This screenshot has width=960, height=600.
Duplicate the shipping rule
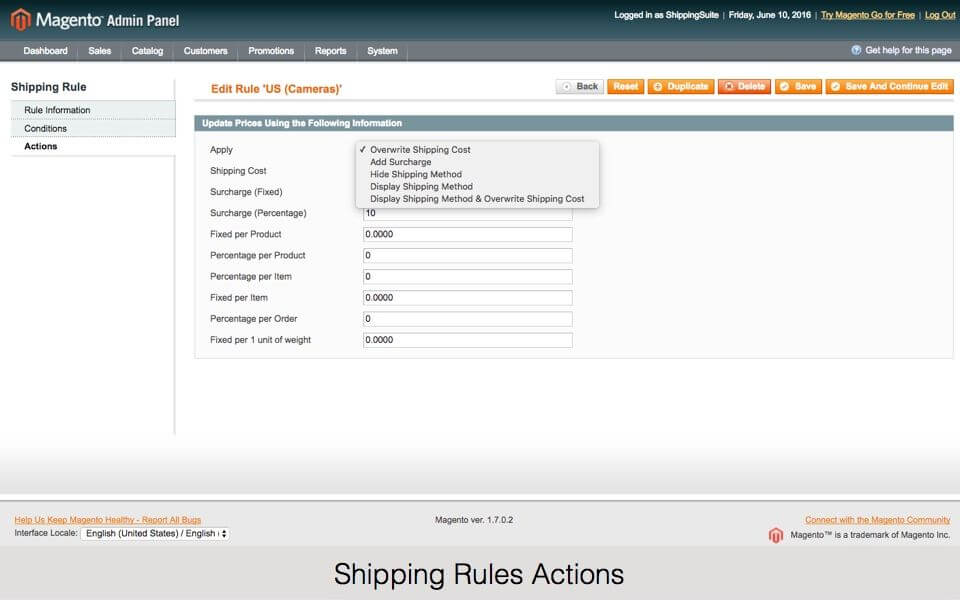click(x=681, y=86)
